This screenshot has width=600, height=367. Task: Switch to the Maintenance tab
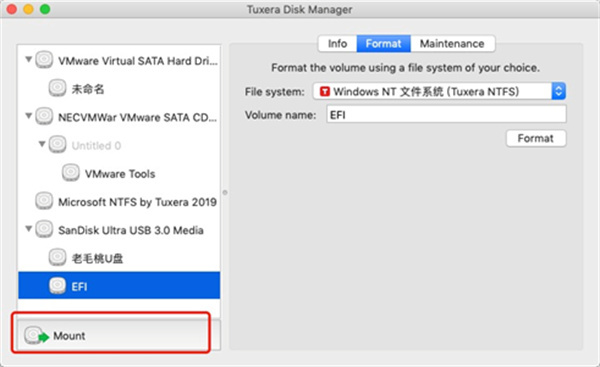click(452, 44)
